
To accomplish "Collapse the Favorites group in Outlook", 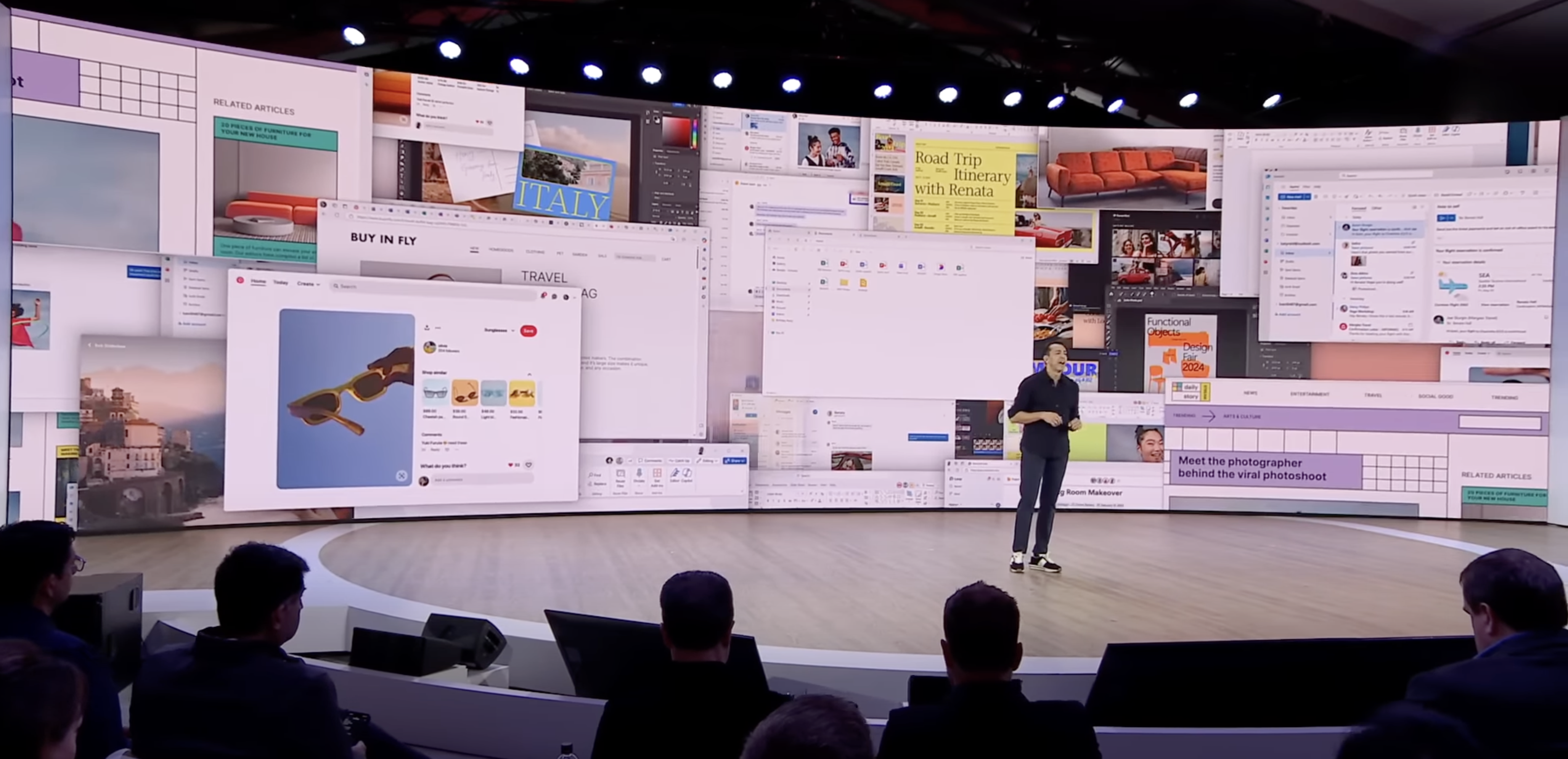I will click(1279, 208).
